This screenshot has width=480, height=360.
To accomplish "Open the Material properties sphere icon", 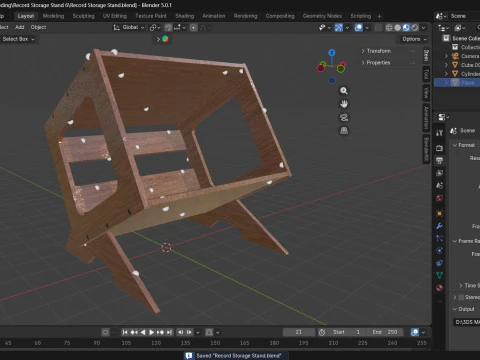I will (x=439, y=288).
